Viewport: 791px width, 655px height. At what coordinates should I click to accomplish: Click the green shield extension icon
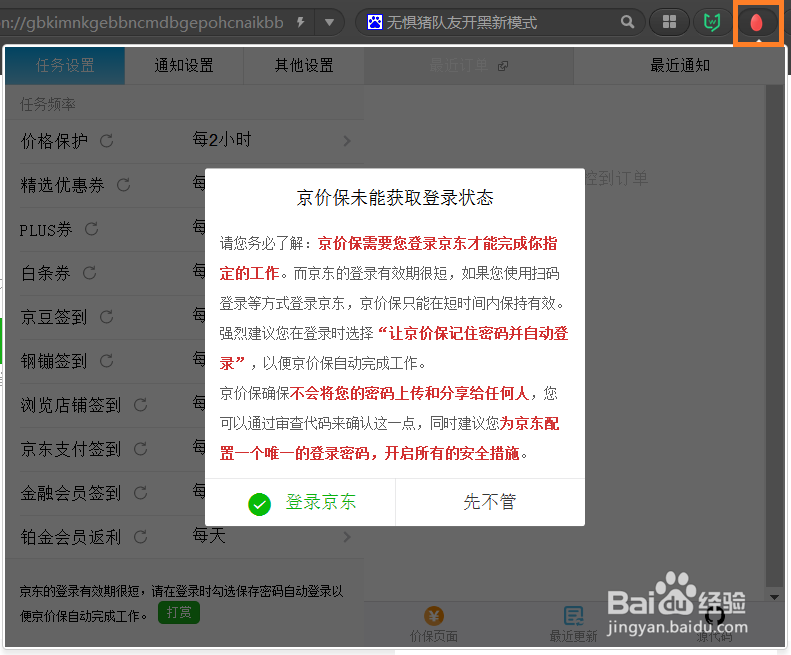click(712, 22)
